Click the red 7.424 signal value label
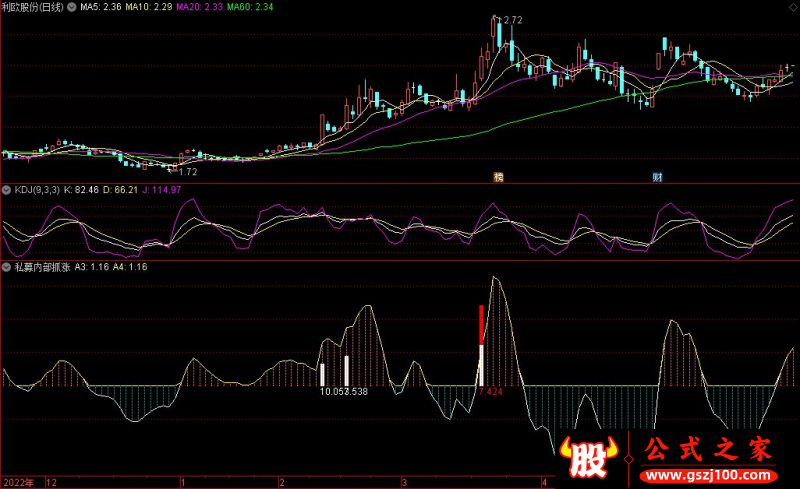 490,392
